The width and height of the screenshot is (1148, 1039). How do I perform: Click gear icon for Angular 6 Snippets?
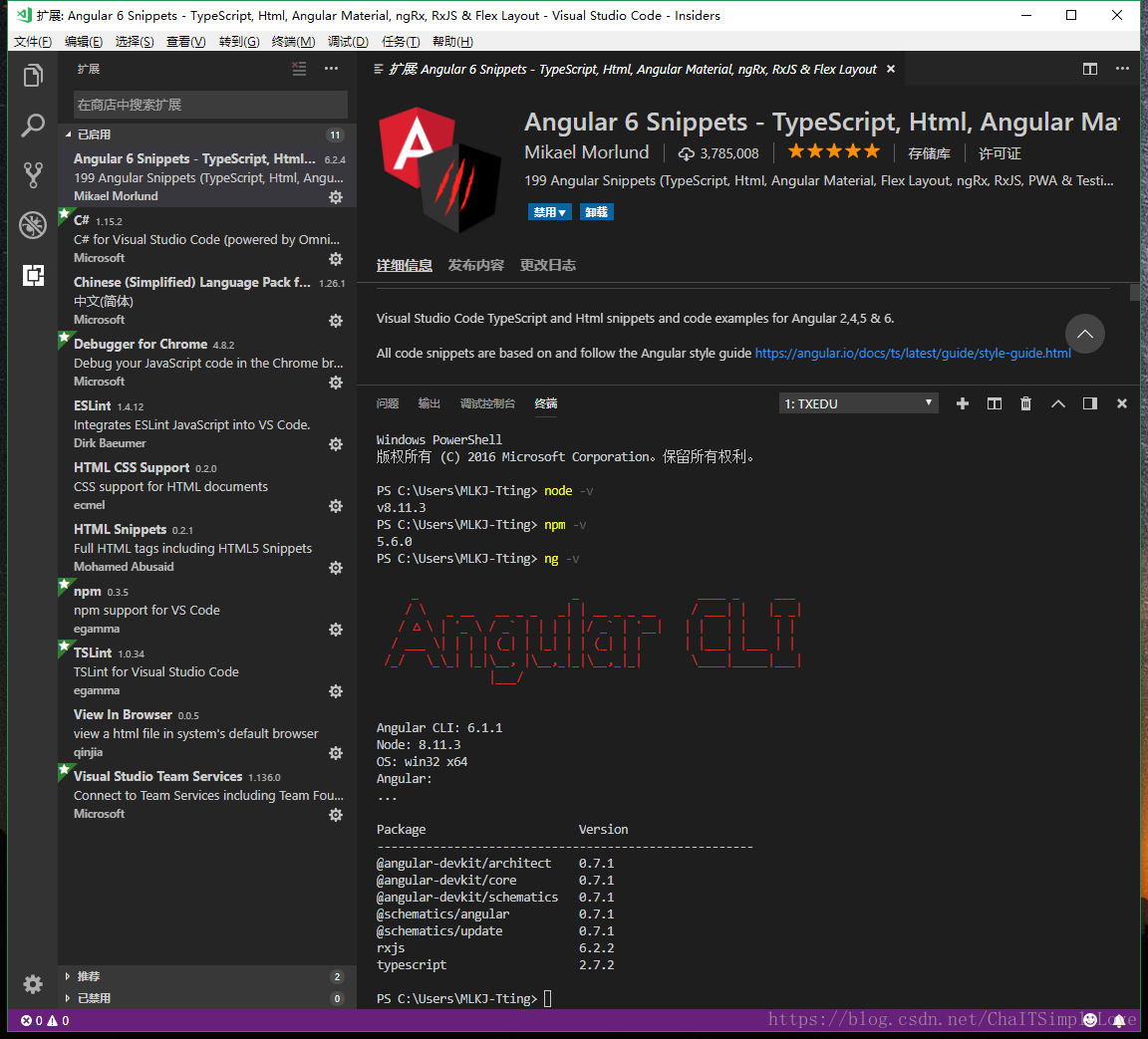pos(336,197)
